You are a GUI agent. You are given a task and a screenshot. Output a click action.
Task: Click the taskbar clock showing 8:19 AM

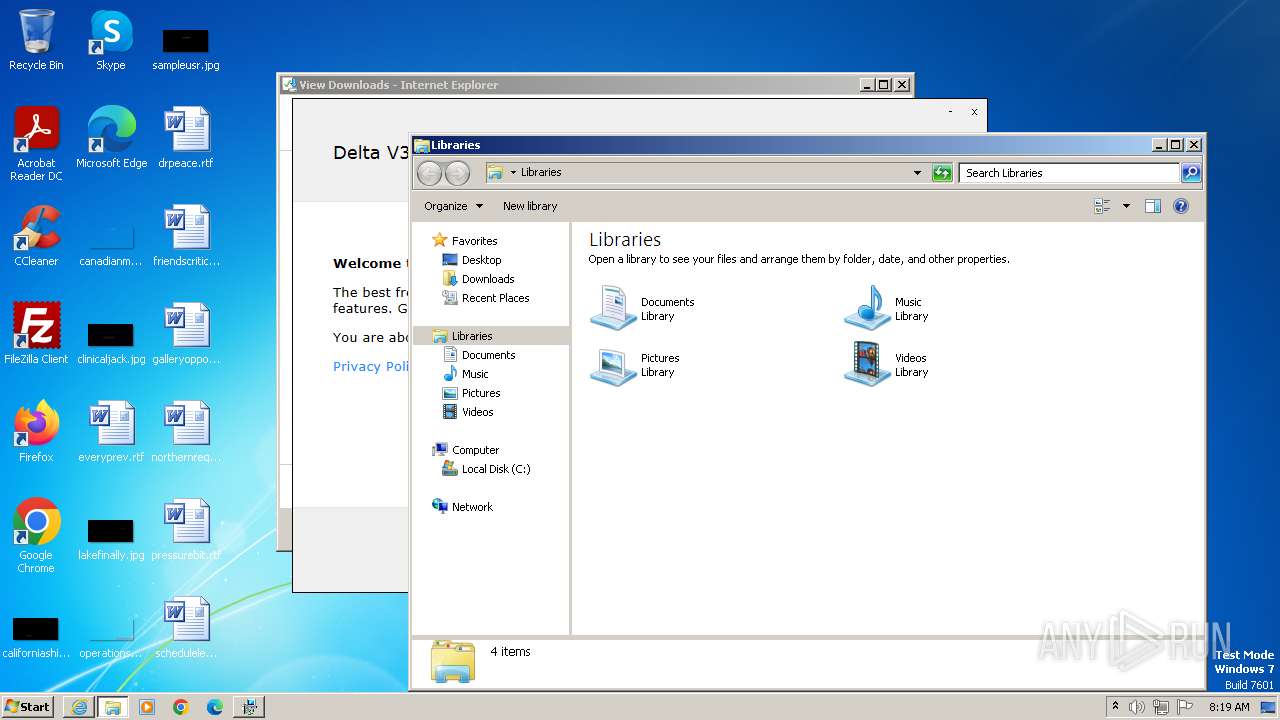[1229, 707]
